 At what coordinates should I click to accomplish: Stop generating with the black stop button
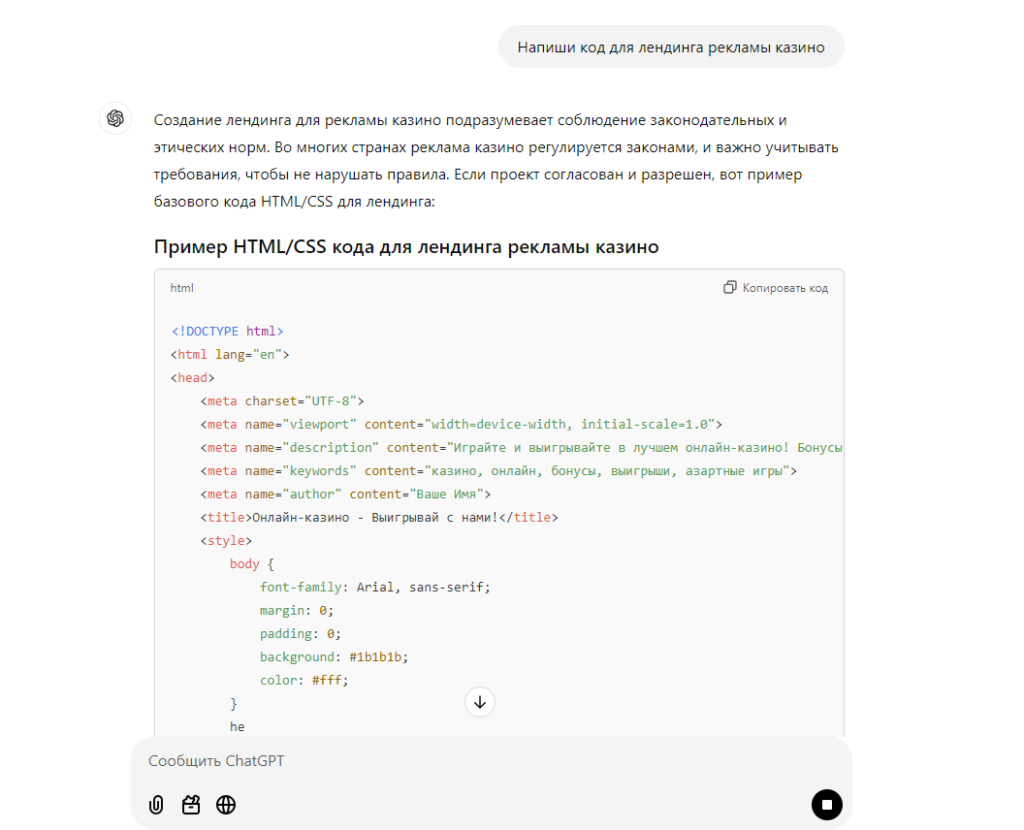point(827,805)
